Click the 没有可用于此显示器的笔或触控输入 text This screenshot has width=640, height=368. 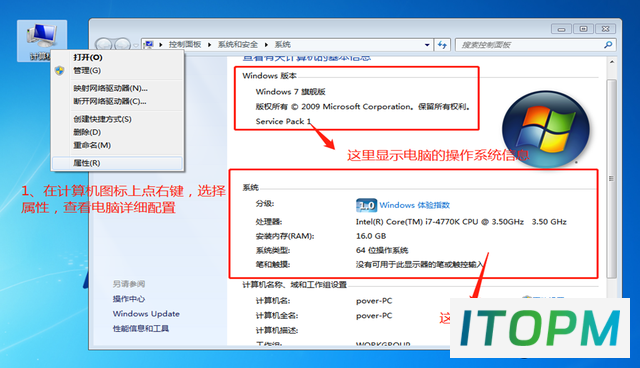(x=419, y=265)
